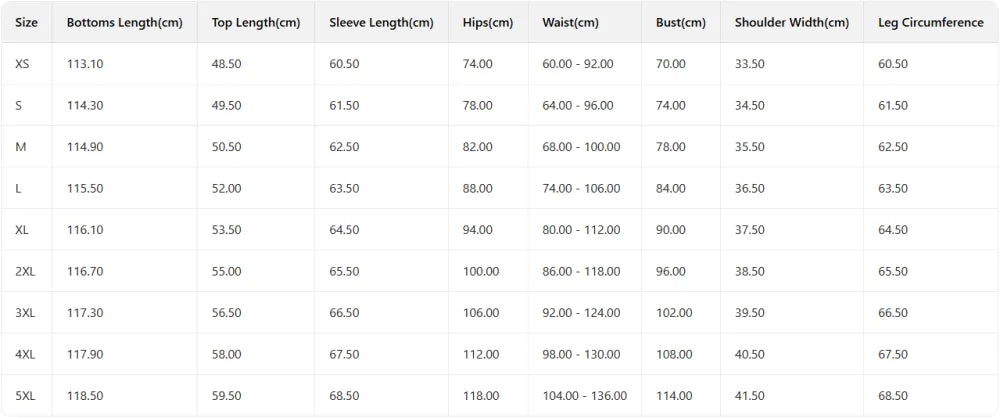Select shoulder width cell 36.50
Viewport: 1000px width, 418px height.
click(x=749, y=188)
